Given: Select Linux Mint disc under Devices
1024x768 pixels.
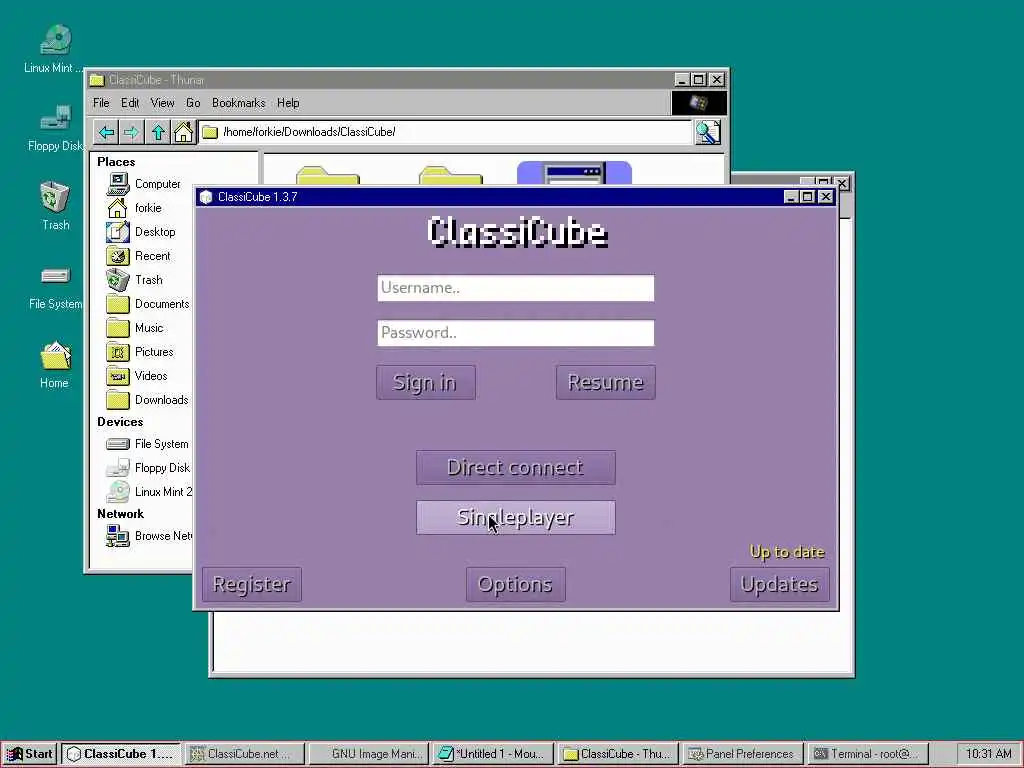Looking at the screenshot, I should (x=149, y=492).
